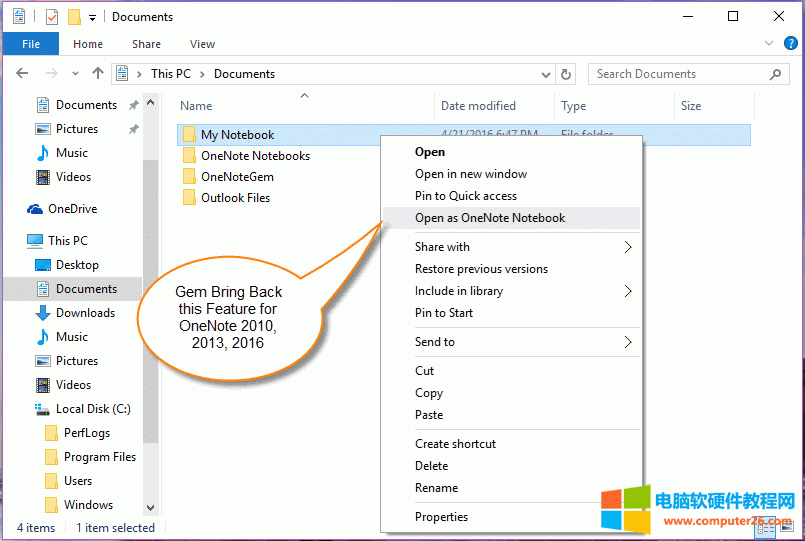Switch to the View ribbon tab
Viewport: 805px width, 541px height.
coord(202,44)
